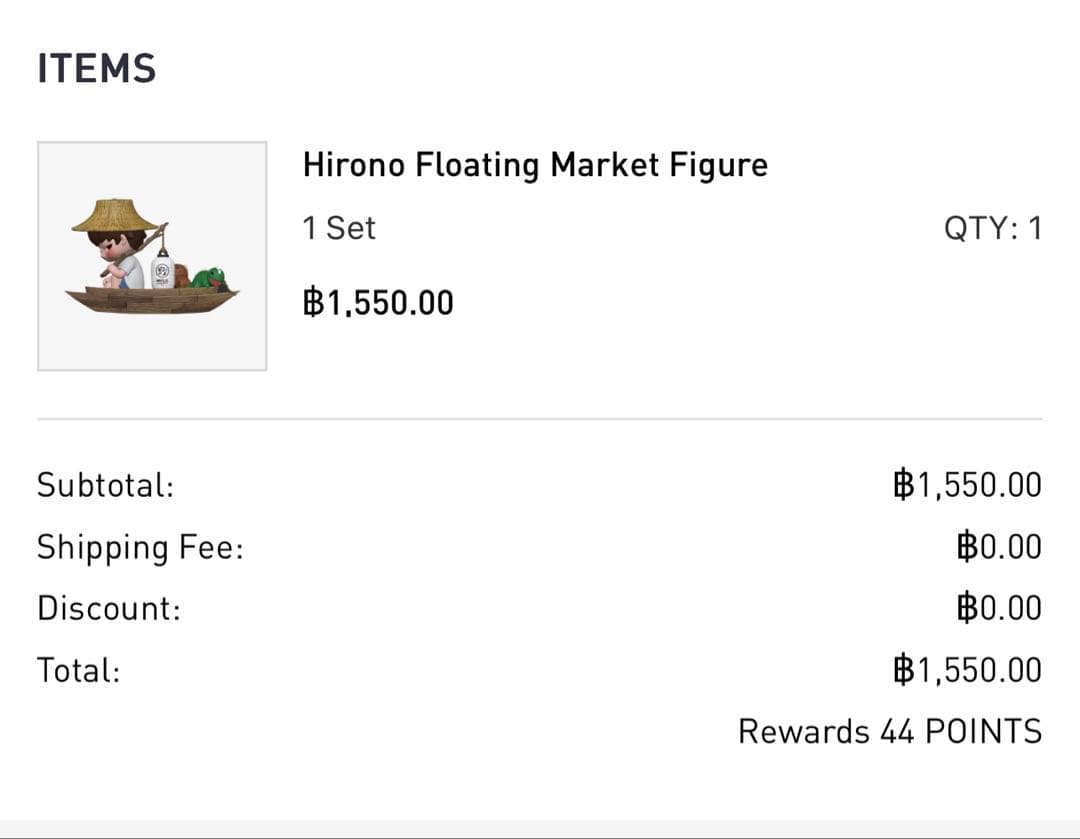1080x839 pixels.
Task: Select the ITEMS section heading
Action: point(97,69)
